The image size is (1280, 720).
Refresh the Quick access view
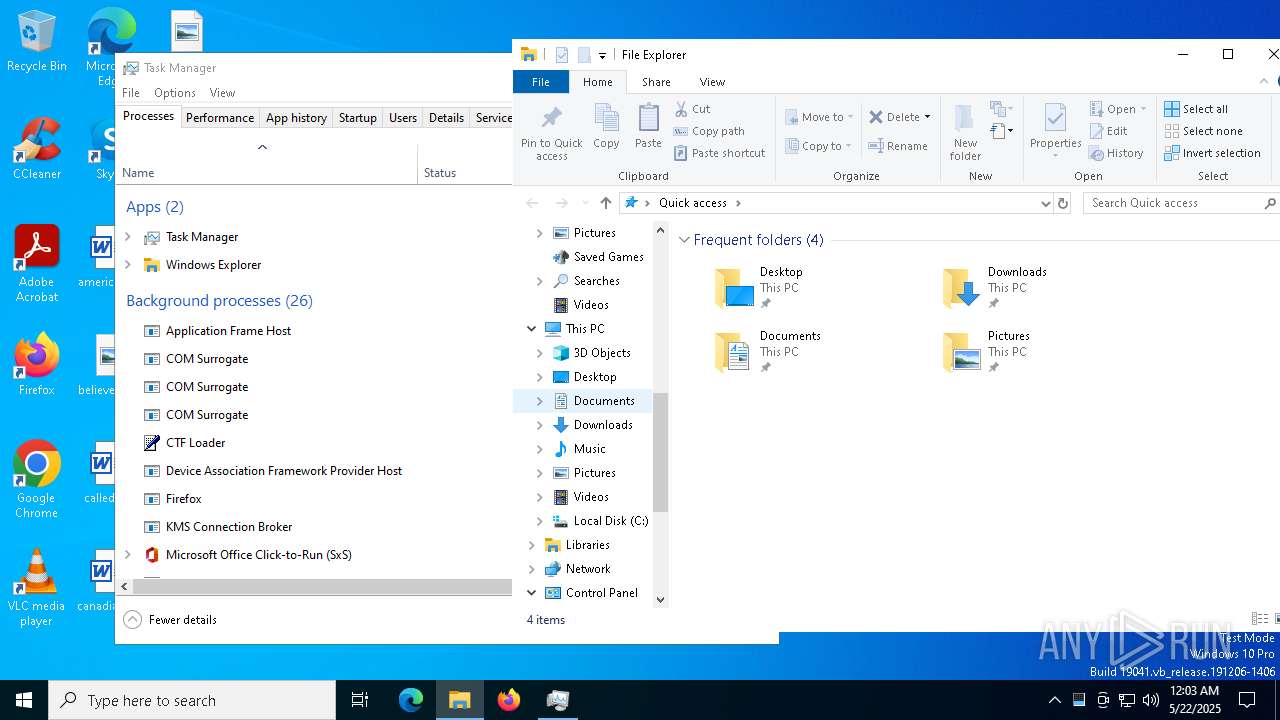point(1063,203)
